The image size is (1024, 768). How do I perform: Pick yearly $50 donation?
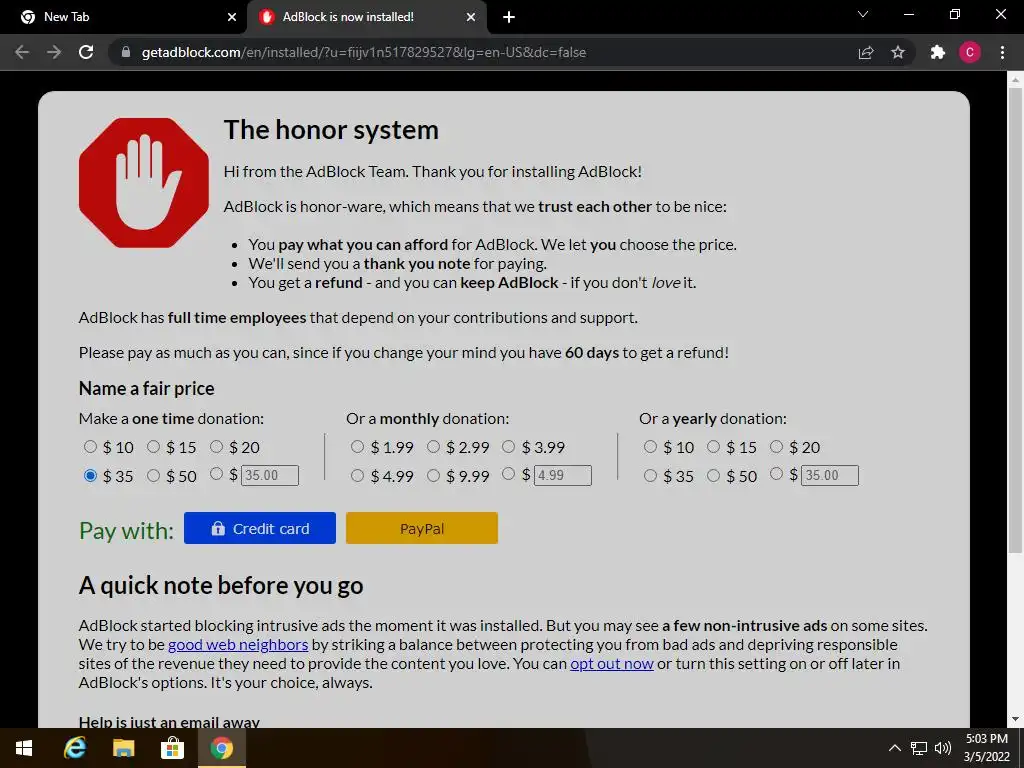tap(713, 475)
